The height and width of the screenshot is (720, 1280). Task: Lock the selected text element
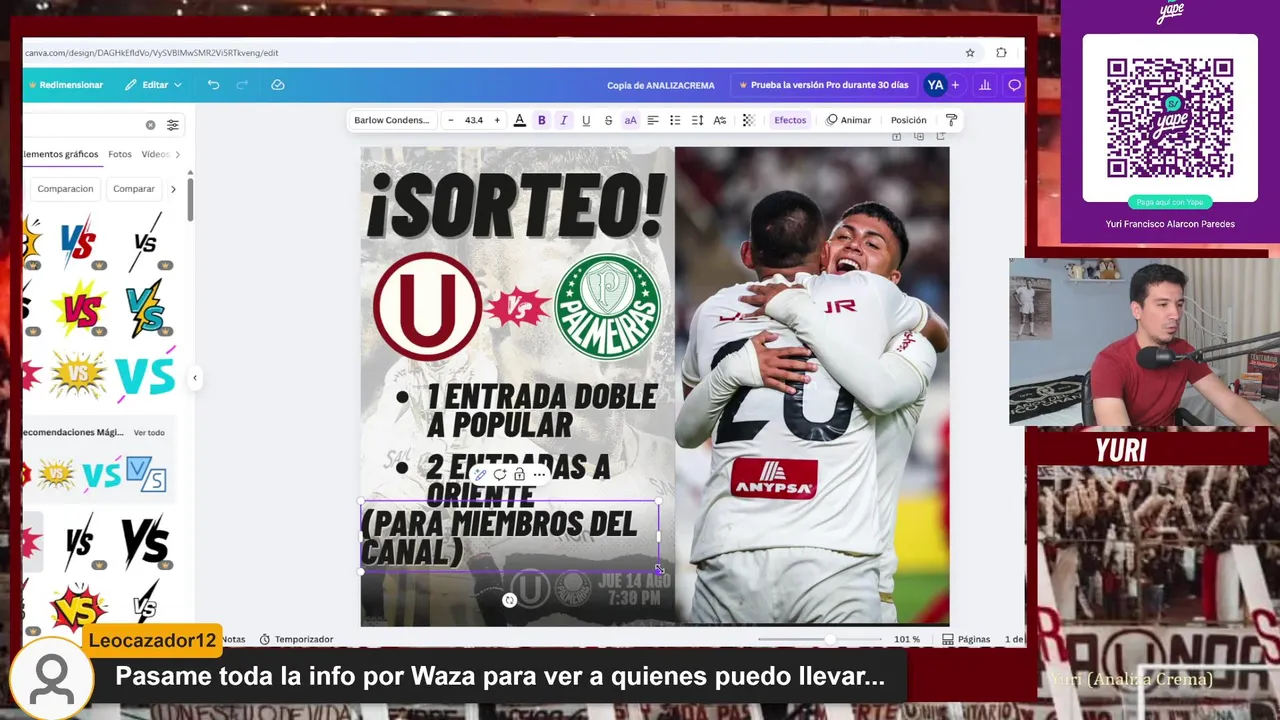click(x=519, y=475)
